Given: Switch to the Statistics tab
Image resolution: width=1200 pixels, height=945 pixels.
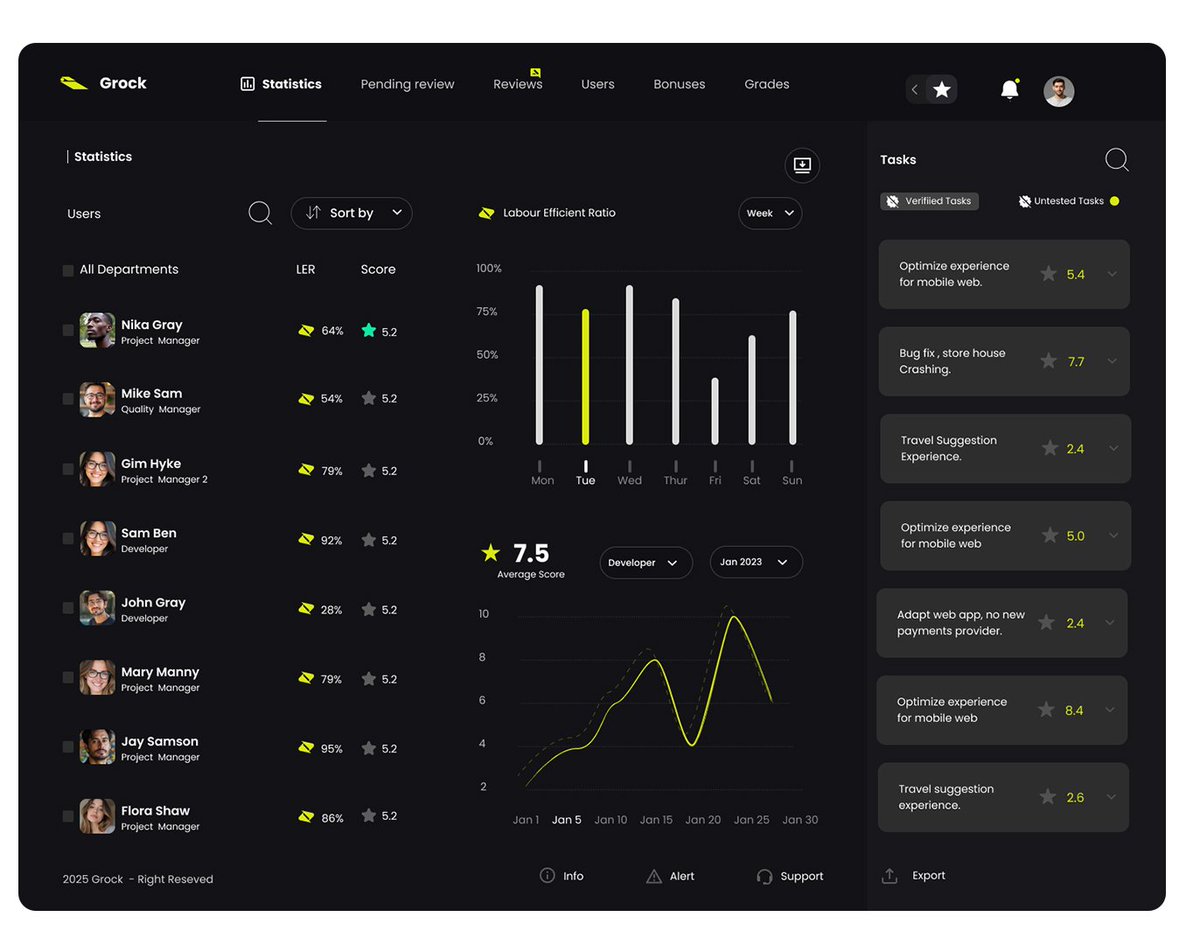Looking at the screenshot, I should (281, 84).
